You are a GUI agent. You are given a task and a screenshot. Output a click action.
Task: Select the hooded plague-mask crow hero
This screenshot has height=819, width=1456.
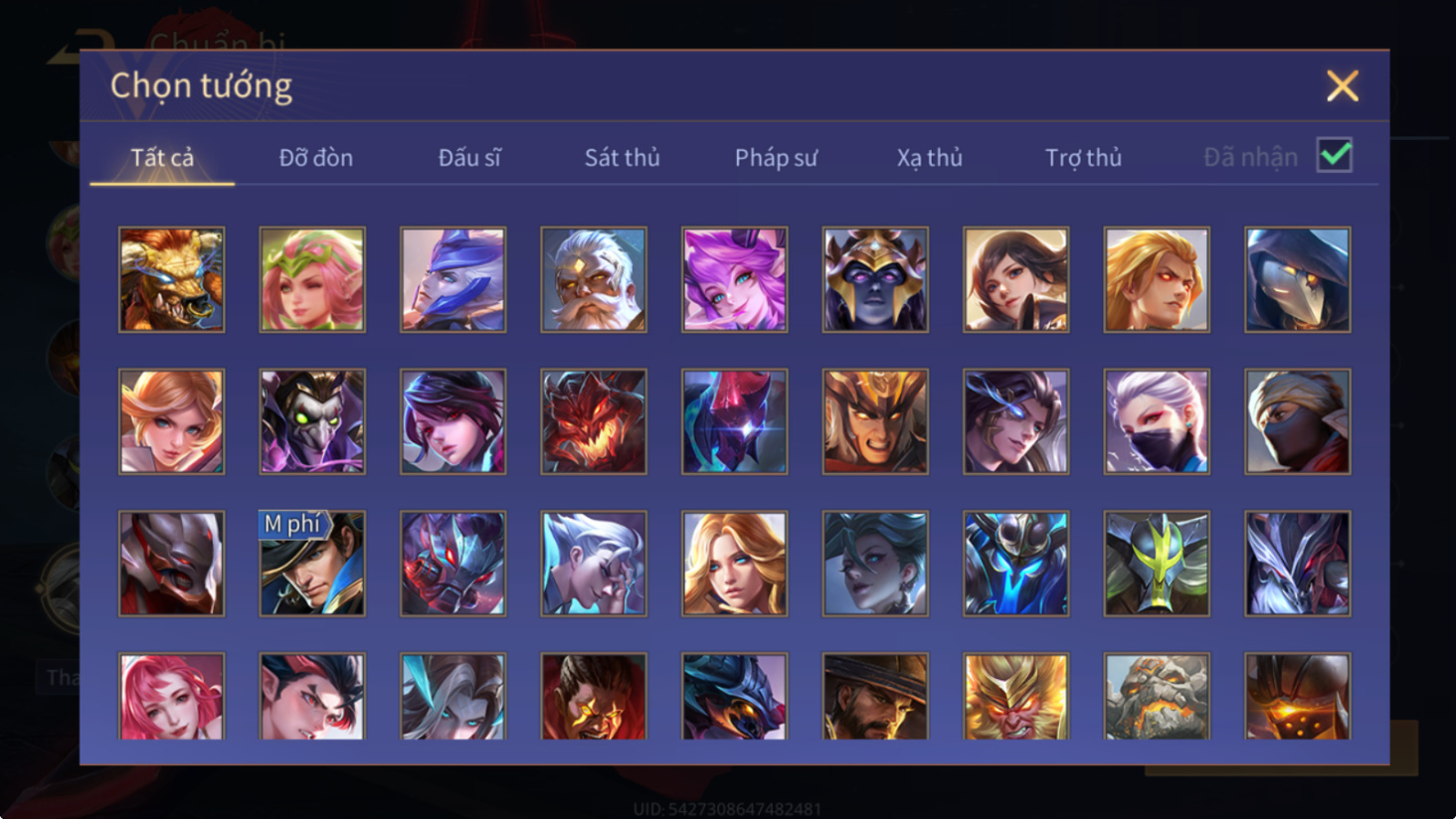click(1297, 279)
